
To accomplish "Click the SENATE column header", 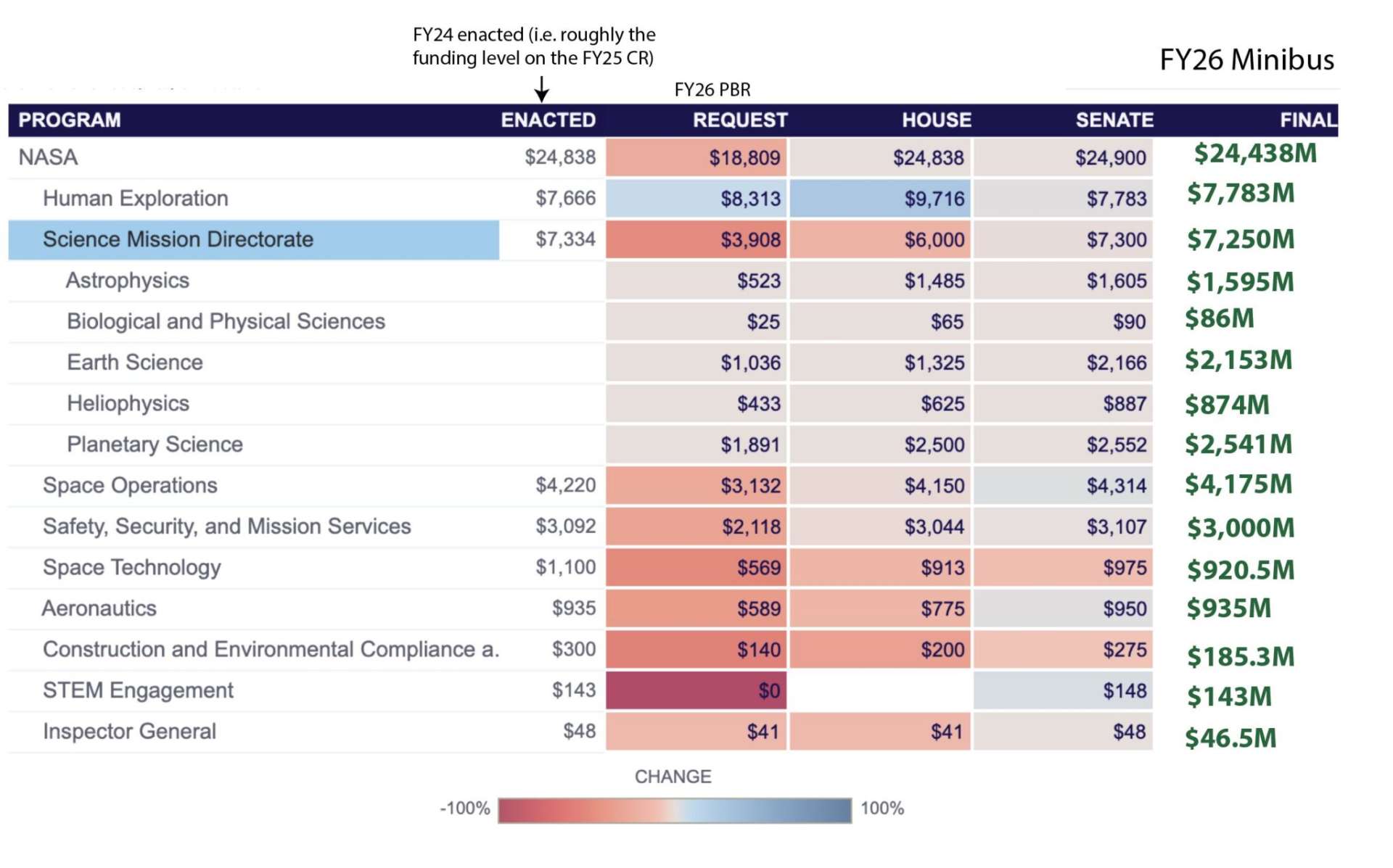I will click(1114, 120).
